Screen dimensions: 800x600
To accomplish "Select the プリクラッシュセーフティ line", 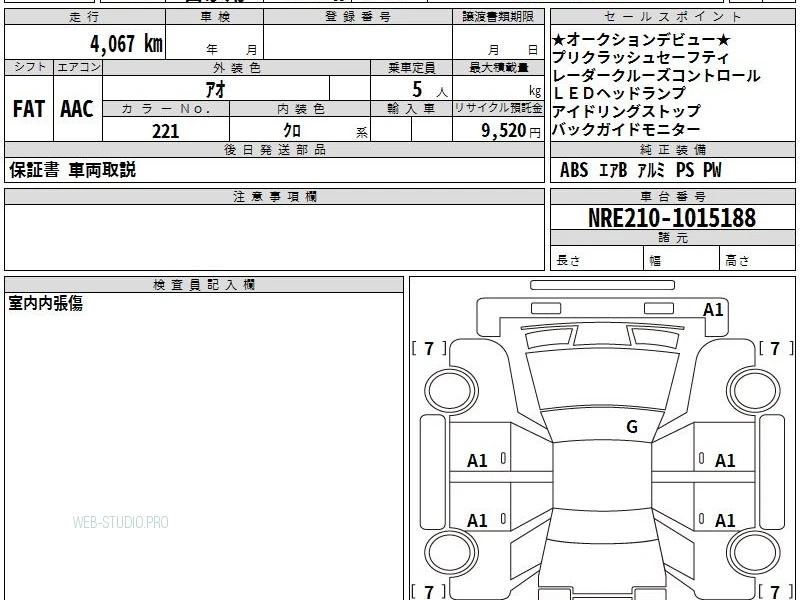I will [x=640, y=57].
